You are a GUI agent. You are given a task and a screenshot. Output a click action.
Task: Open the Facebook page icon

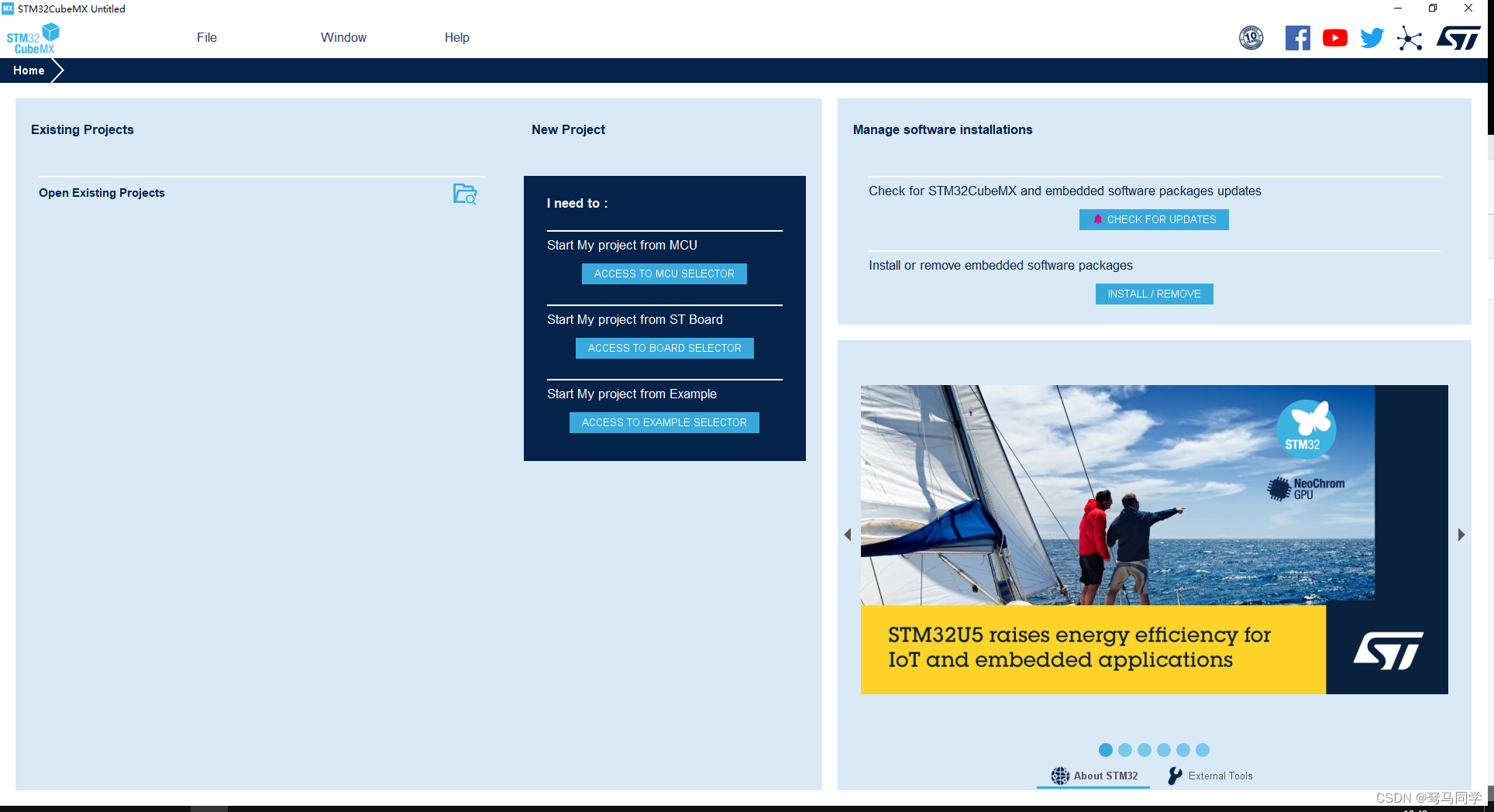coord(1297,38)
